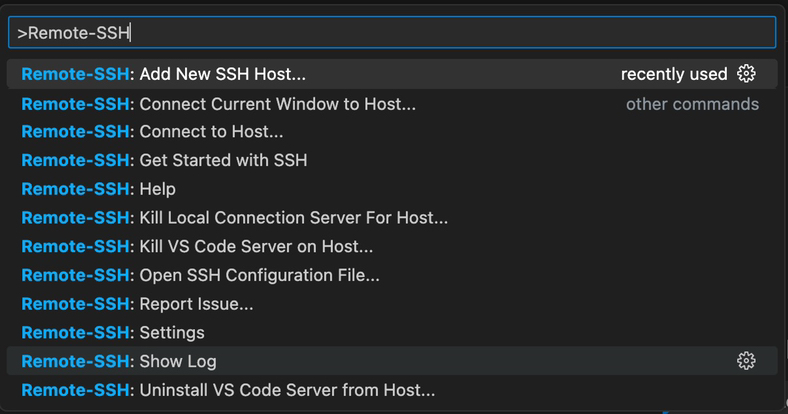Select the Remote-SSH: Help entry
The image size is (788, 414).
(392, 189)
